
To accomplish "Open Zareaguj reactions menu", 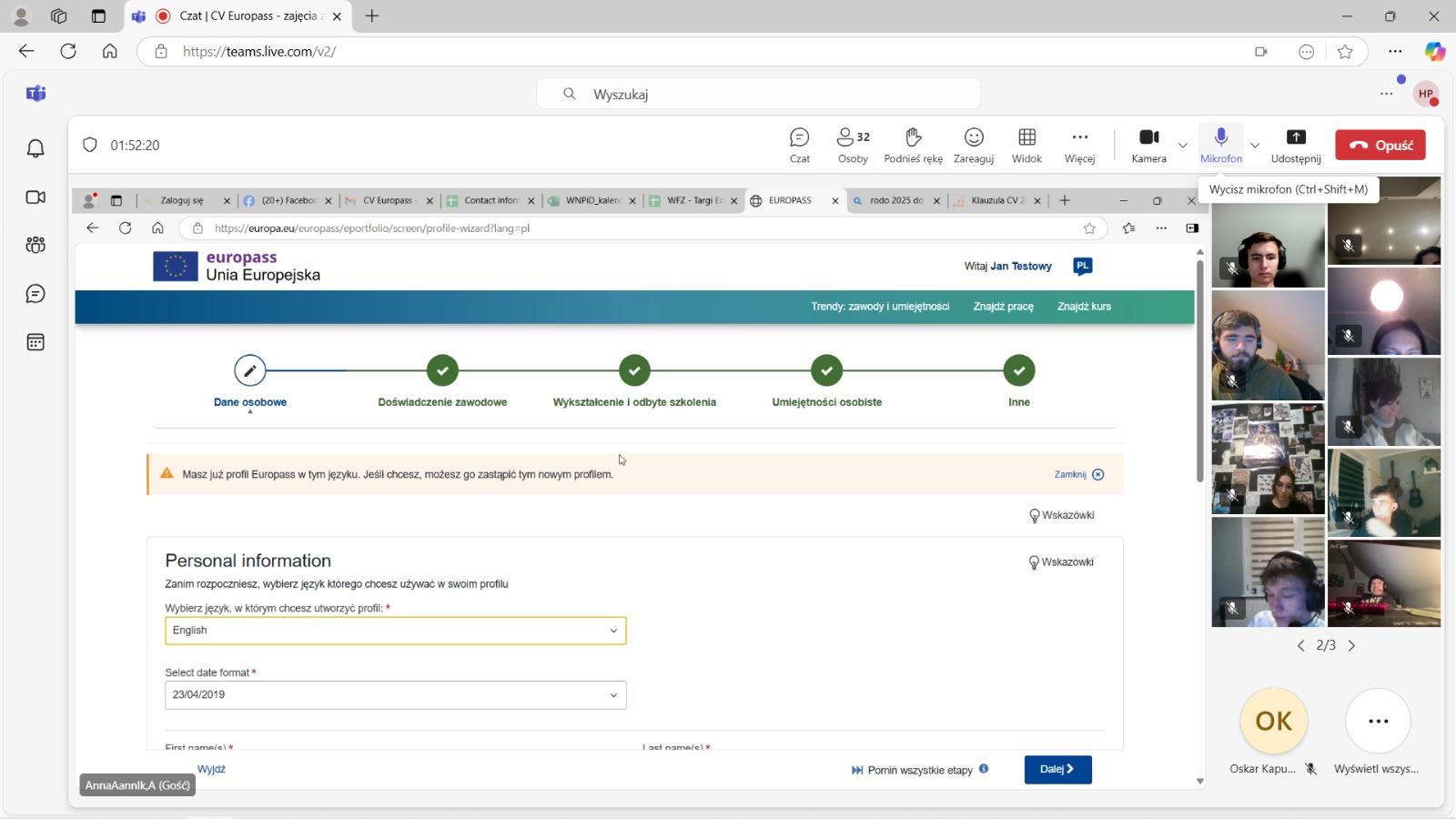I will tap(974, 146).
